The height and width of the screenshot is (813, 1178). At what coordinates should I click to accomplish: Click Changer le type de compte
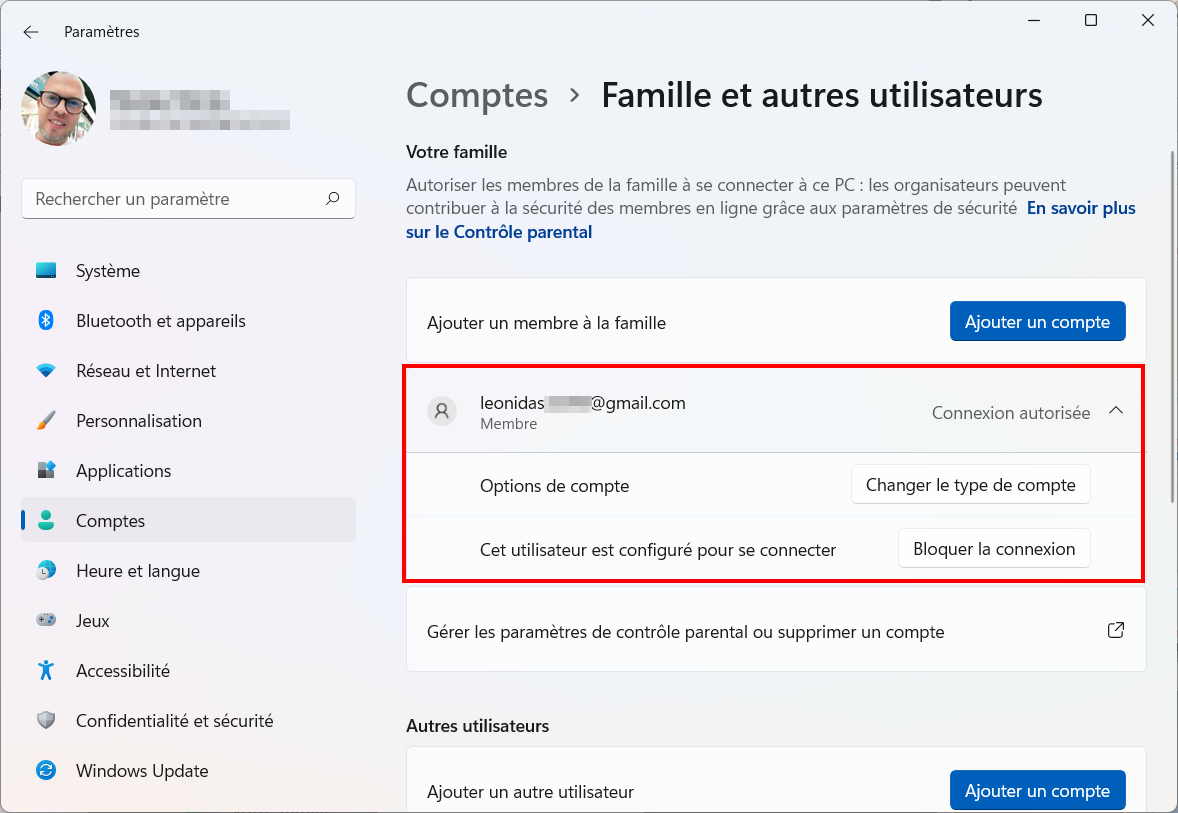coord(971,485)
